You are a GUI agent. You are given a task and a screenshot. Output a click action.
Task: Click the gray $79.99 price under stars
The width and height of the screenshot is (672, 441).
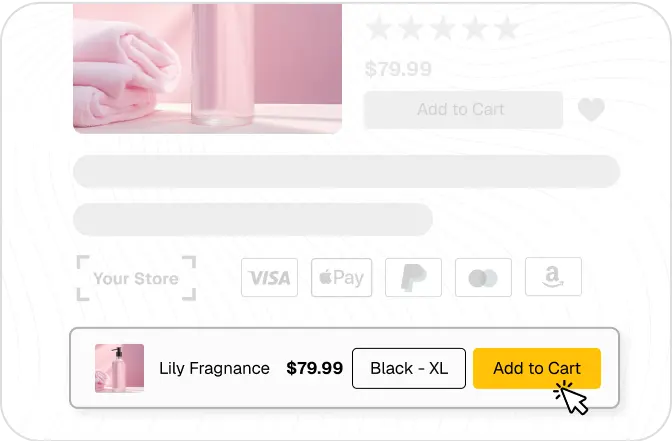(x=398, y=69)
